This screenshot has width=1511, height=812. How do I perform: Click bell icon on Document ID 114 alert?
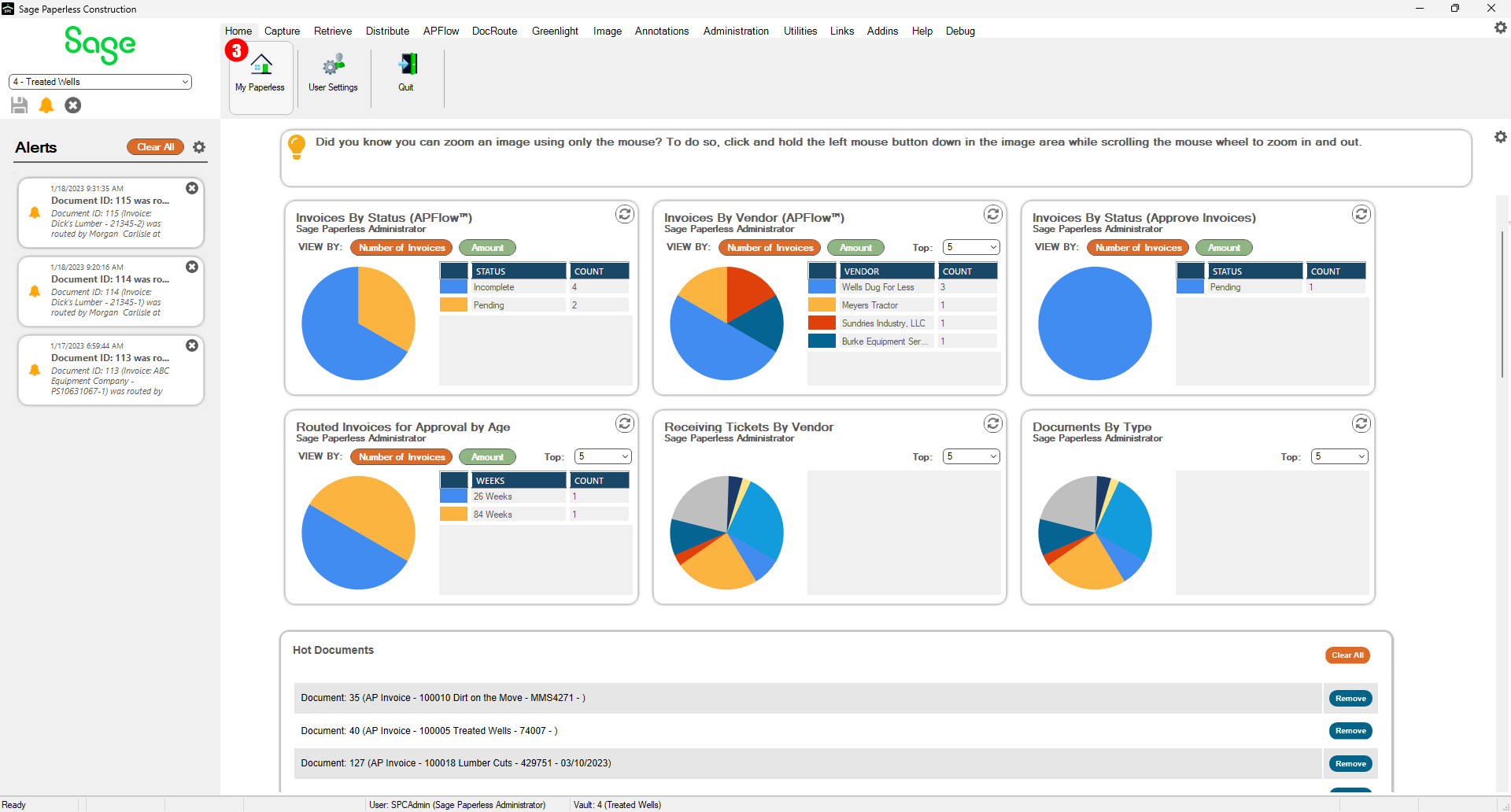tap(35, 291)
